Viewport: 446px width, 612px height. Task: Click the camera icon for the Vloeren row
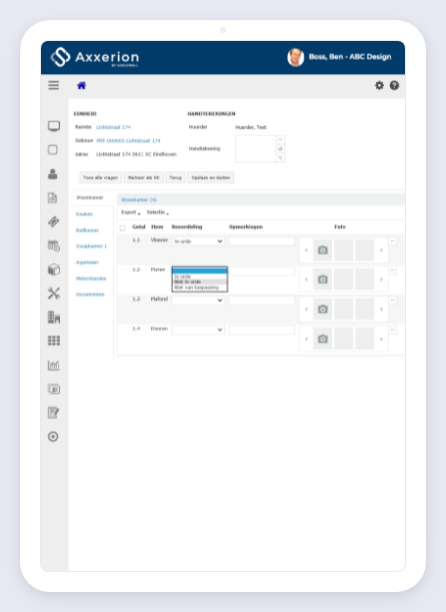pyautogui.click(x=322, y=250)
